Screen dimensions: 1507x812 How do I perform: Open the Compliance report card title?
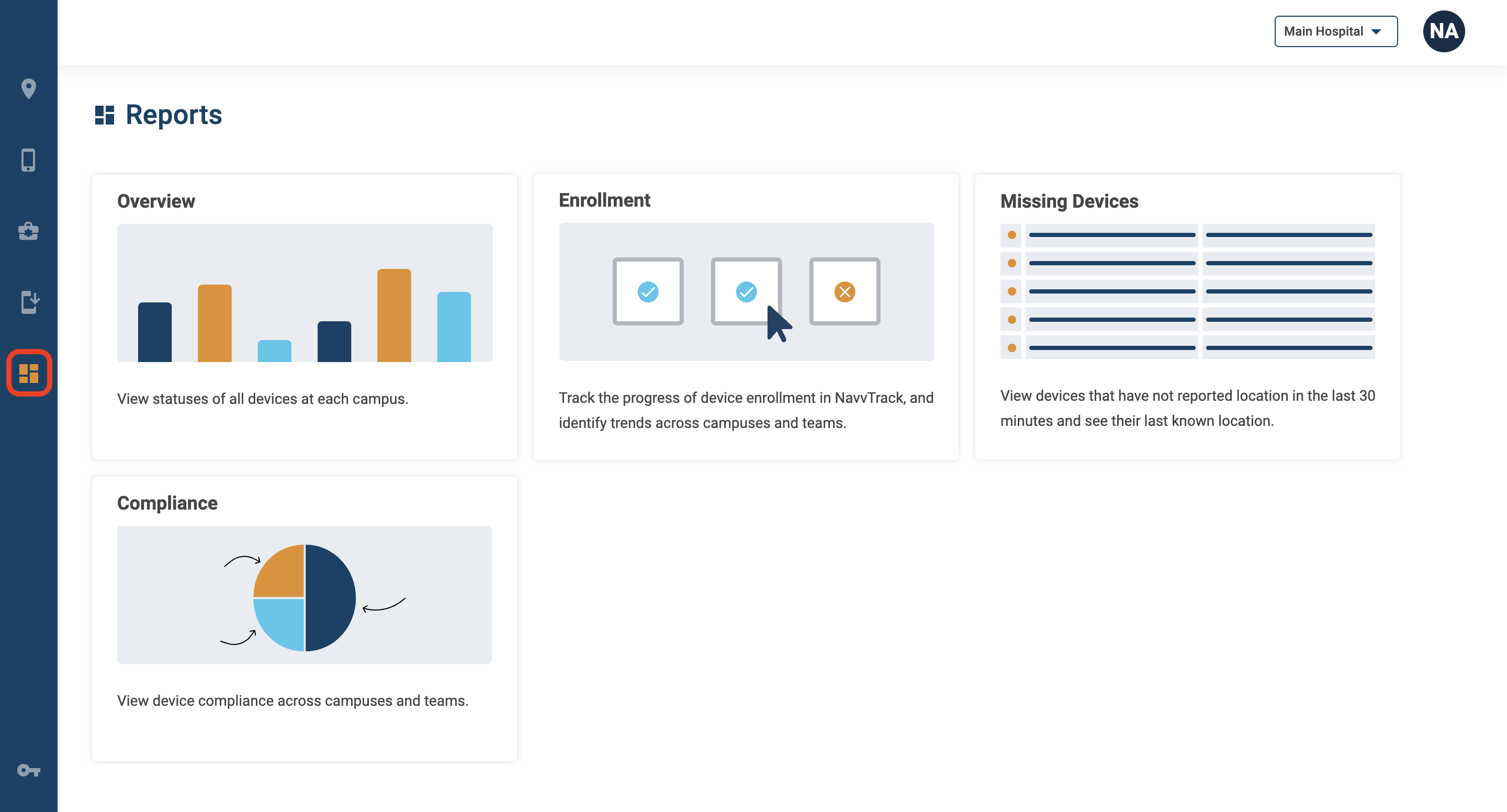(167, 503)
